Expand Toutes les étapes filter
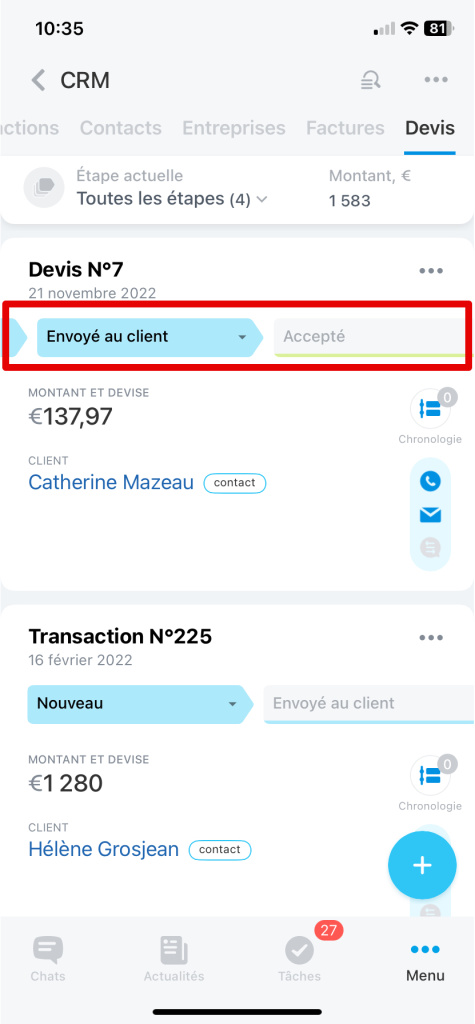Screen dimensions: 475x1024 click(x=172, y=199)
